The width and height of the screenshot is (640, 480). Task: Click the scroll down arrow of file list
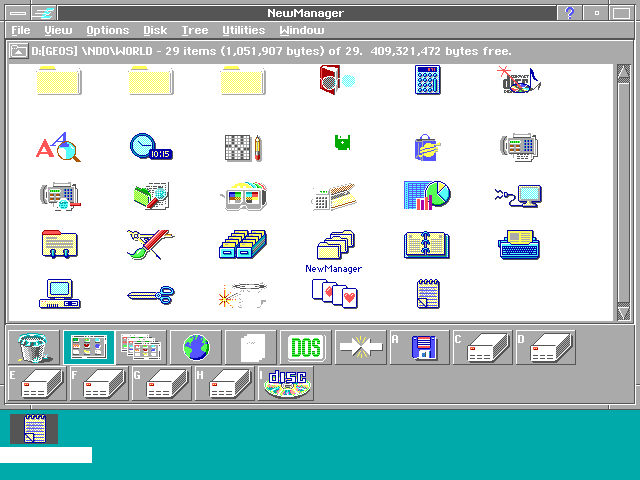(624, 314)
